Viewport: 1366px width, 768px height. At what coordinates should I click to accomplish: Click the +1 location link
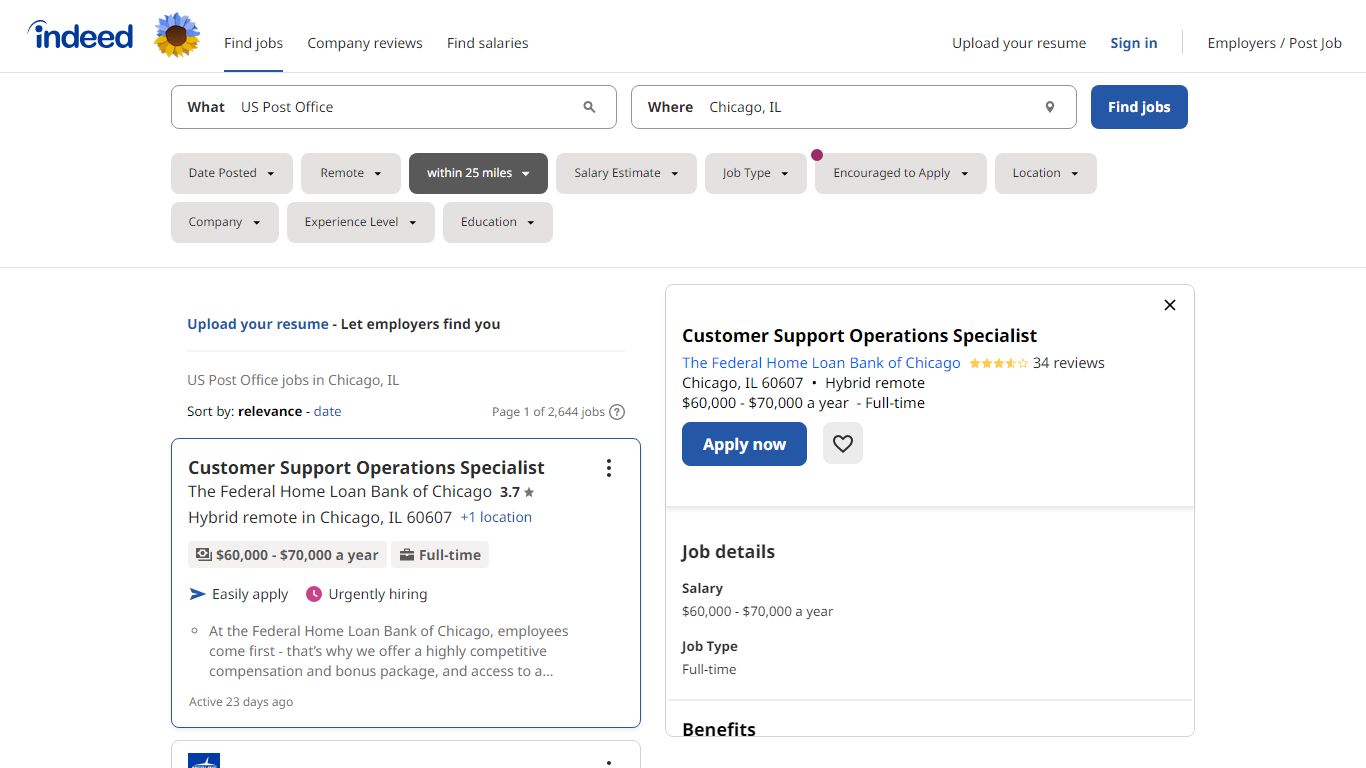click(x=496, y=517)
